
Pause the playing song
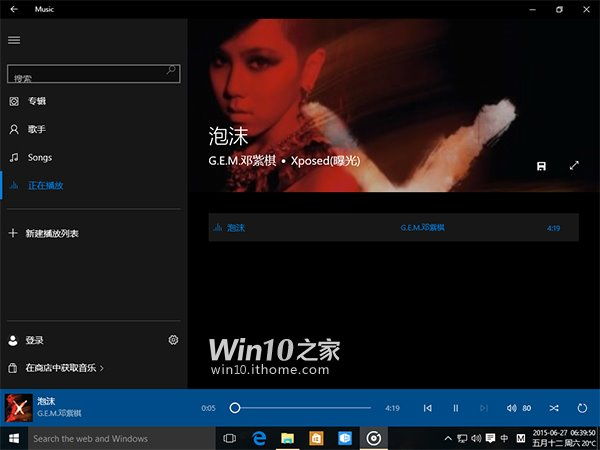pos(456,408)
